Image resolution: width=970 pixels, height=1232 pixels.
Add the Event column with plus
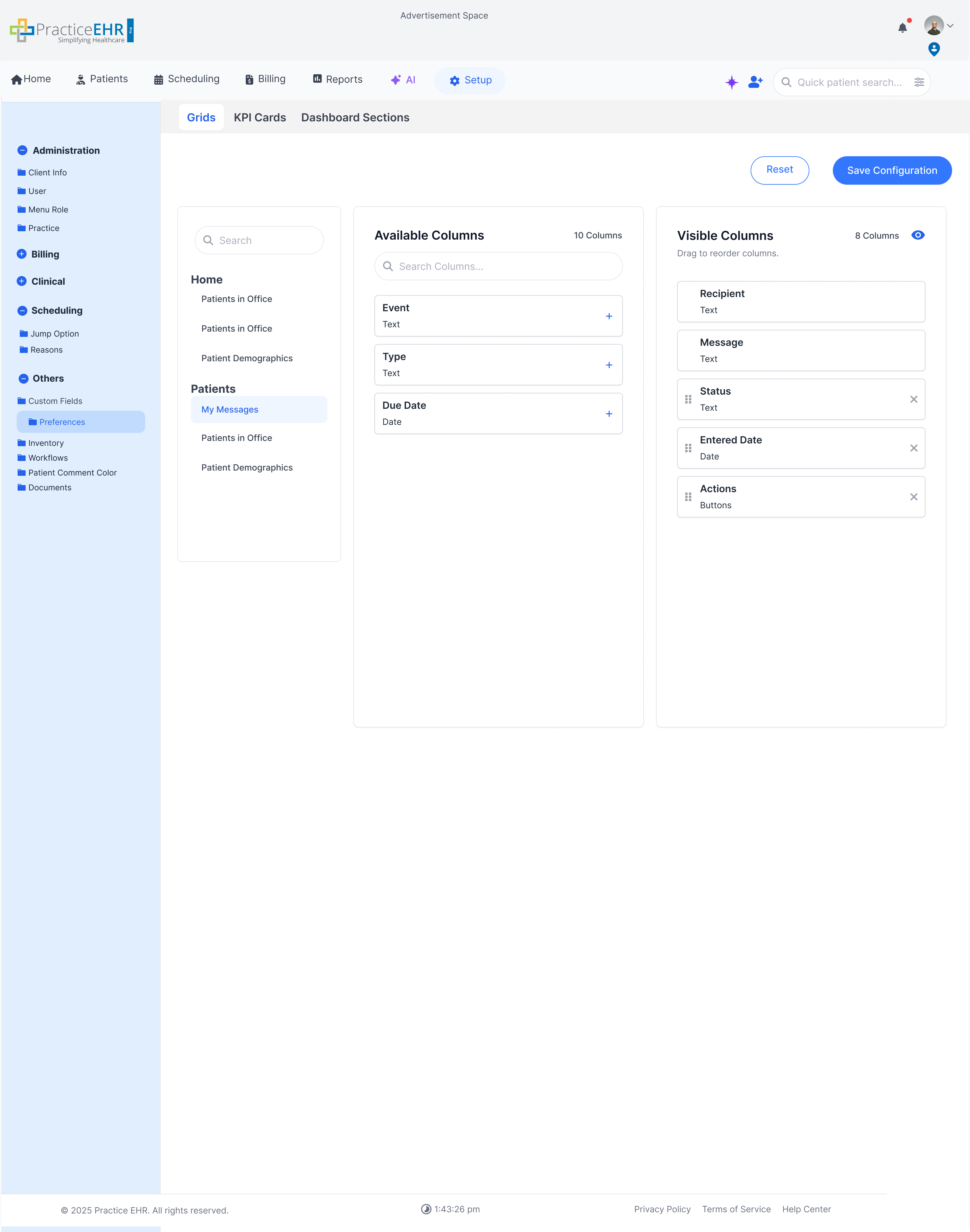[x=609, y=316]
